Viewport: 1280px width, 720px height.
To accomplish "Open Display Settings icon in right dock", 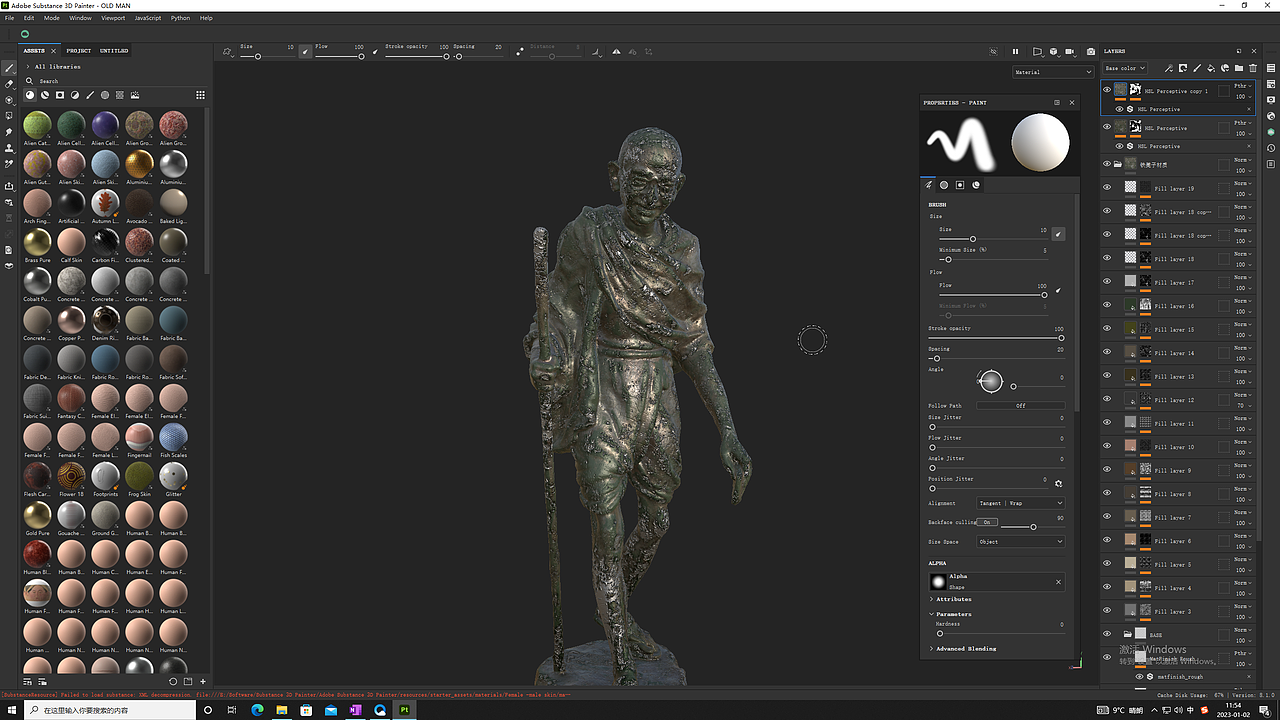I will click(x=1272, y=100).
